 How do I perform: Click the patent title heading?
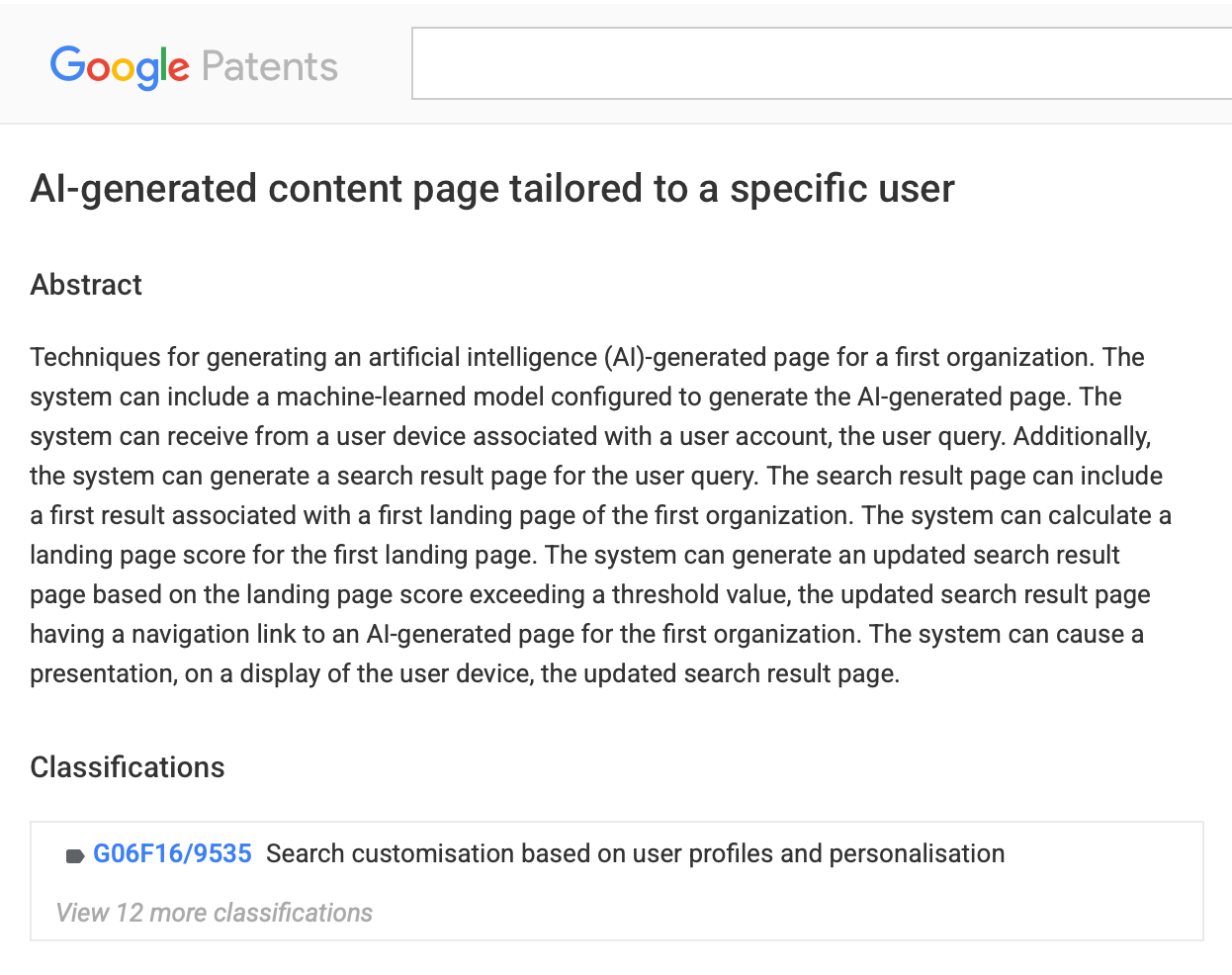[492, 188]
